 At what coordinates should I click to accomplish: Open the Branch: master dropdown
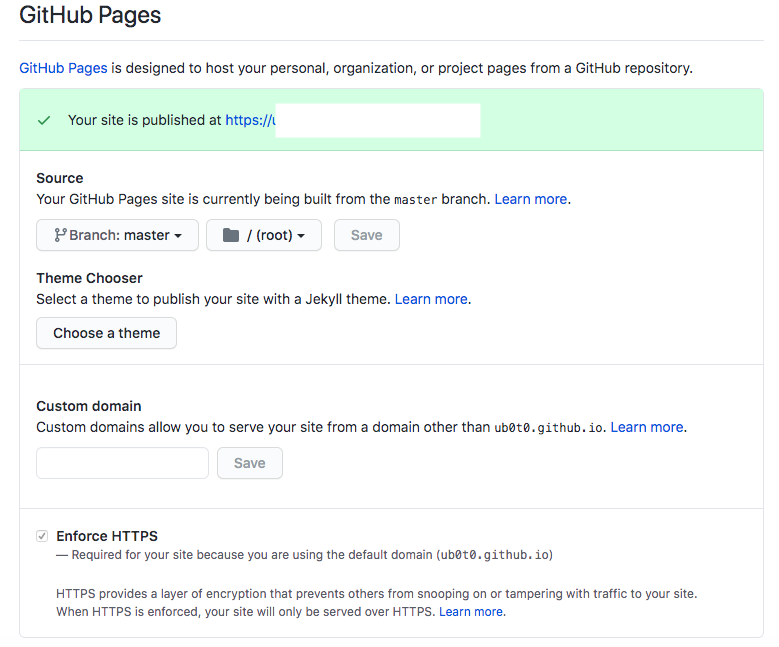click(118, 235)
